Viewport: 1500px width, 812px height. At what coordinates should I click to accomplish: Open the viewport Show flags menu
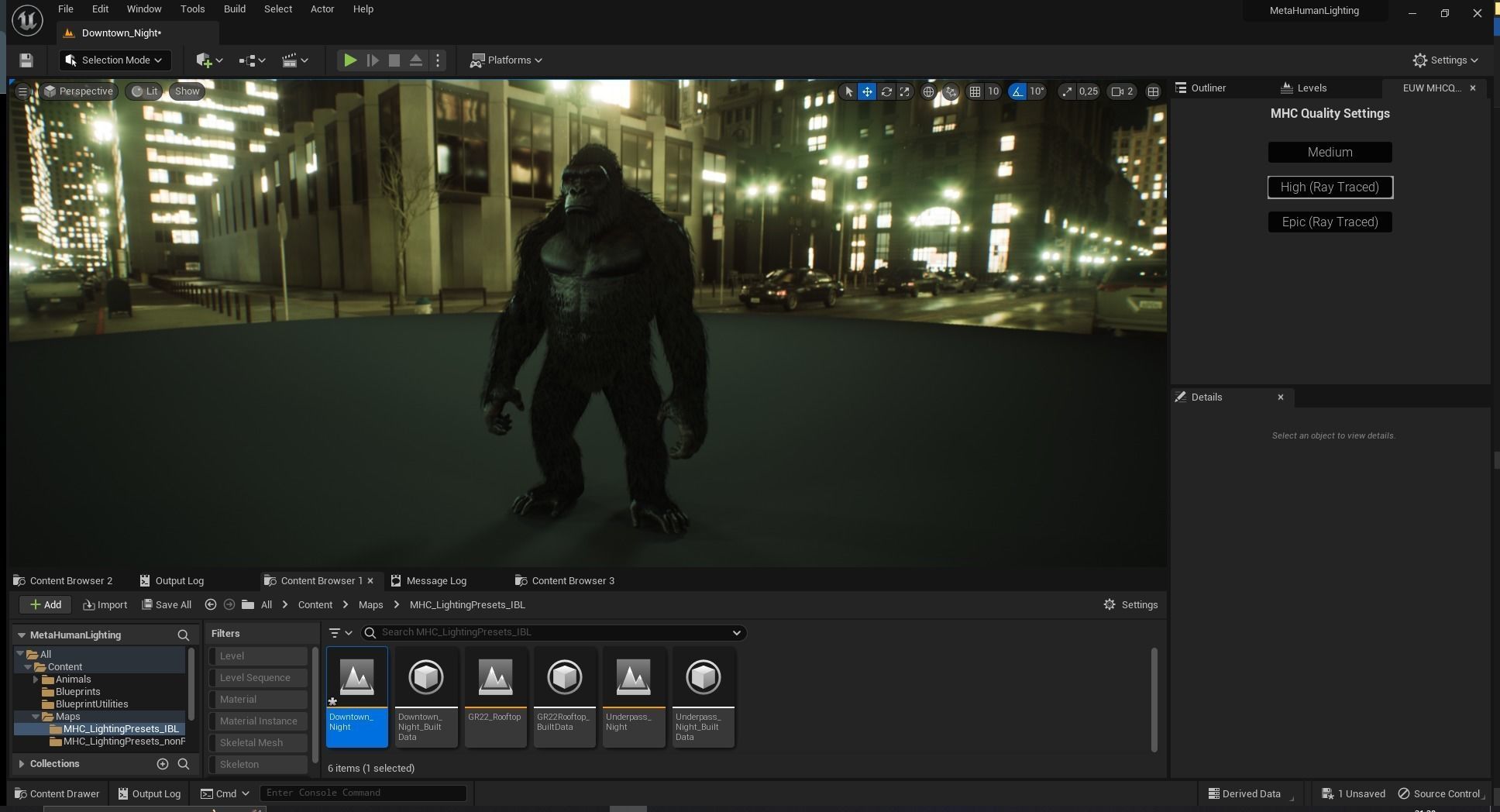pyautogui.click(x=187, y=91)
